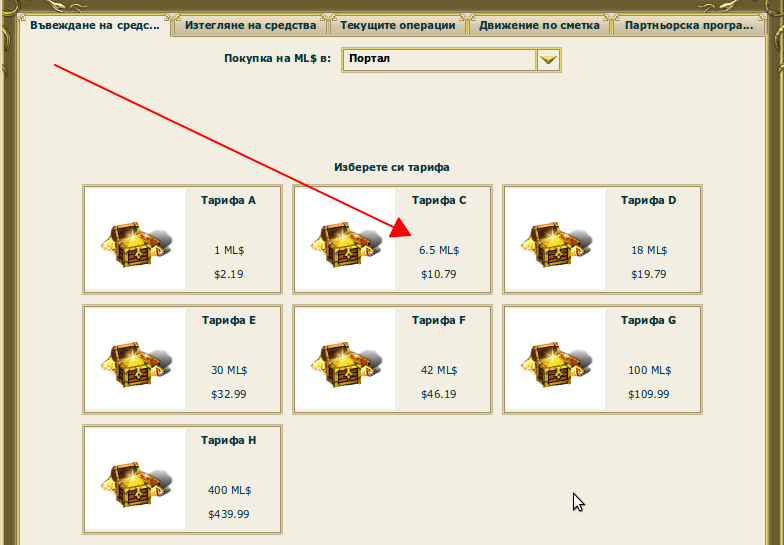The image size is (784, 545).
Task: Open the Портал purchase location combo box
Action: coord(438,60)
